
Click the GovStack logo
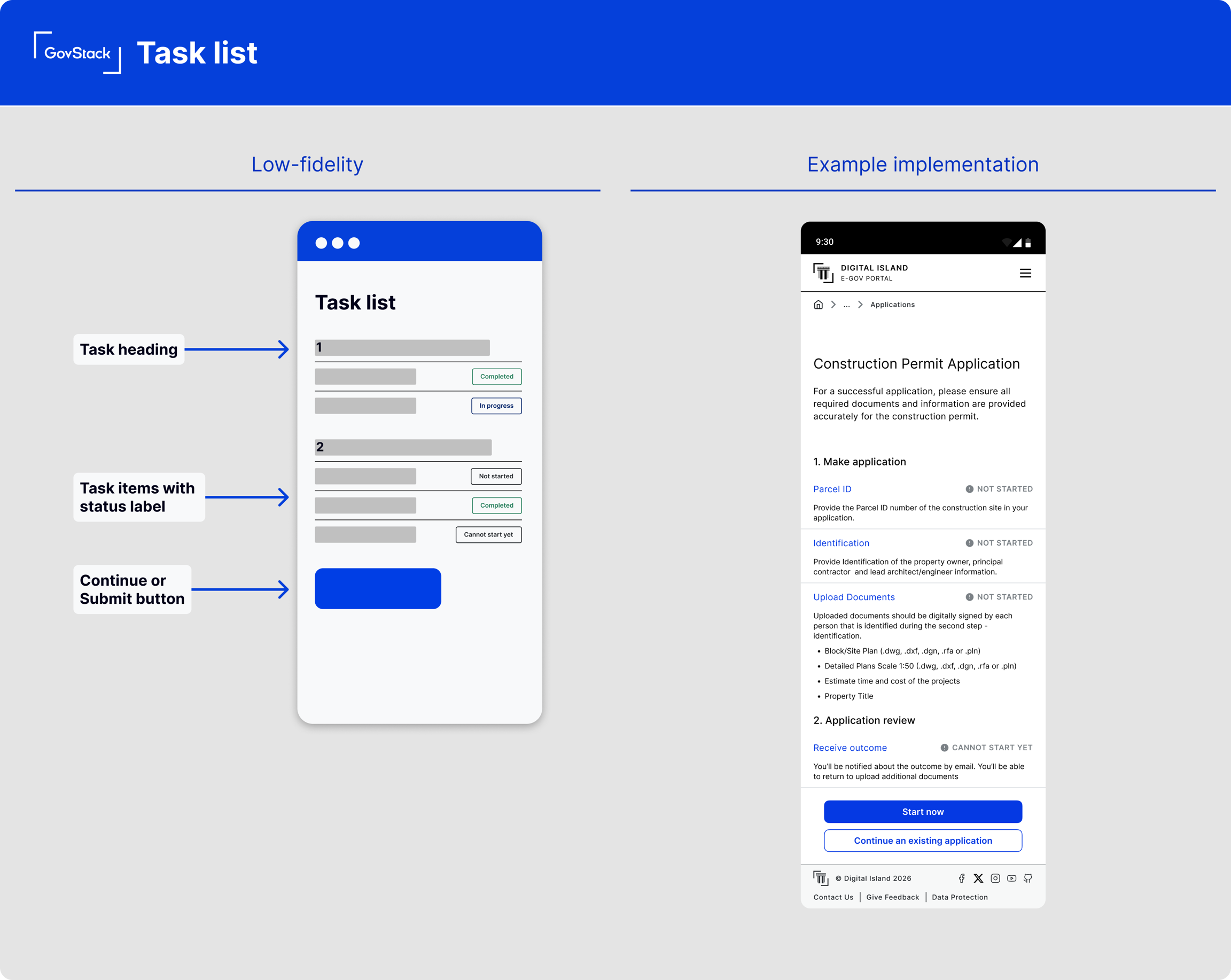[x=77, y=53]
